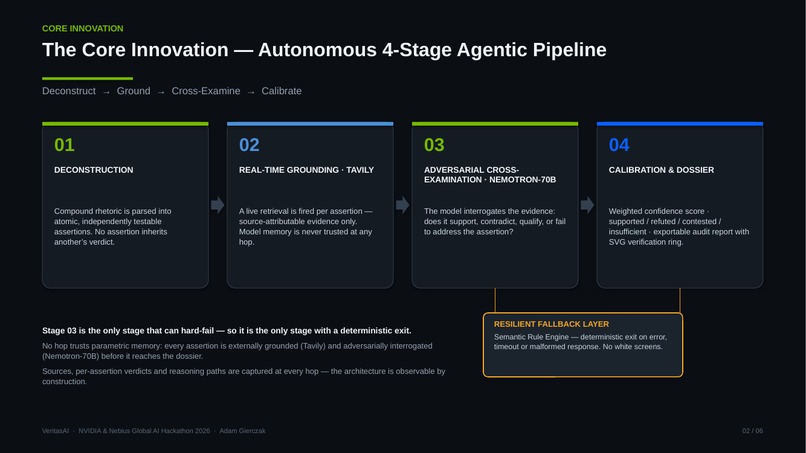Click the stage number '03'
The height and width of the screenshot is (453, 806).
(434, 145)
